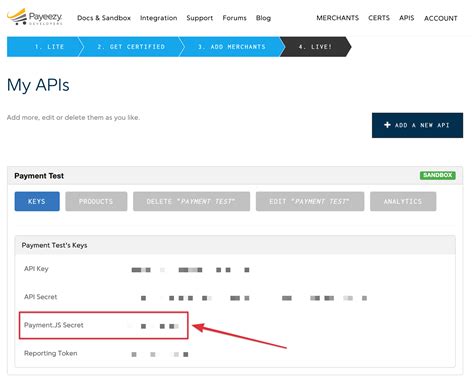Open the CERTS section

click(379, 18)
